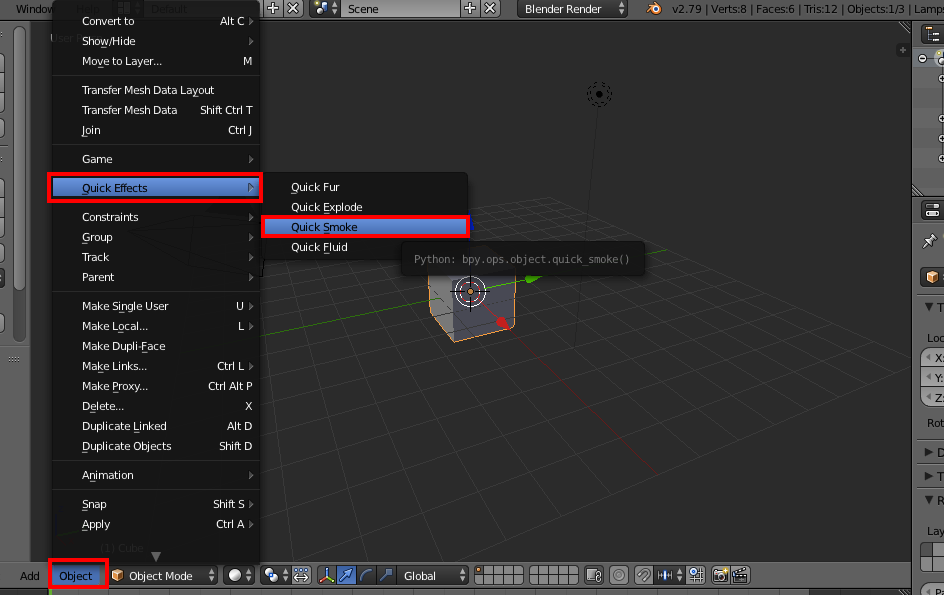Choose Quick Fur effect
Screen dimensions: 944x595
click(365, 187)
